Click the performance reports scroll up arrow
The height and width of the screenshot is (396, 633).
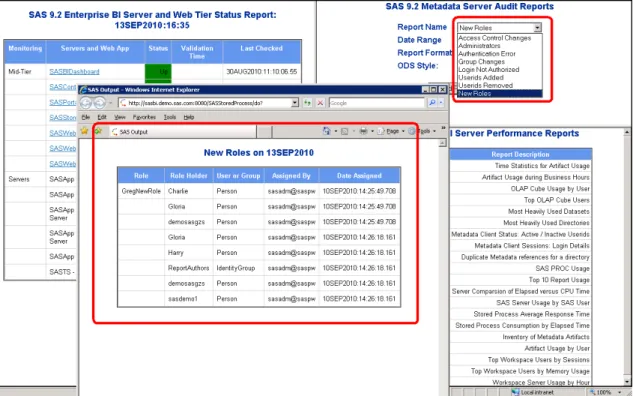627,132
